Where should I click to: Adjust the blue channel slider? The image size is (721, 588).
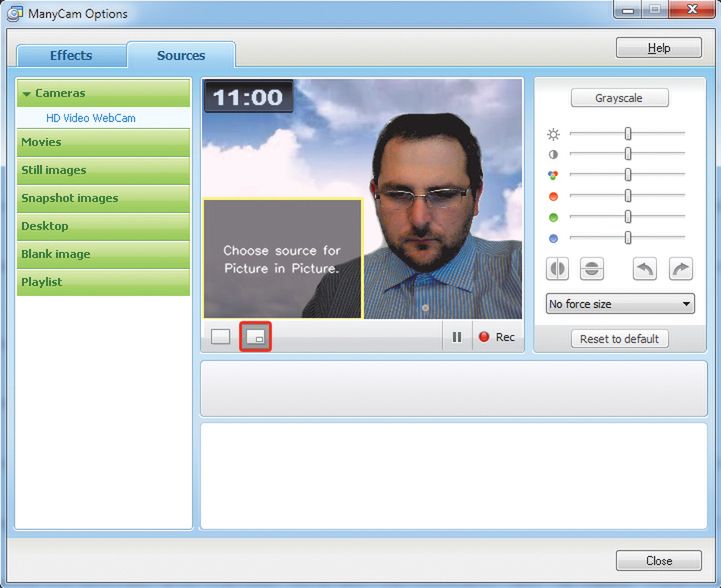(628, 238)
